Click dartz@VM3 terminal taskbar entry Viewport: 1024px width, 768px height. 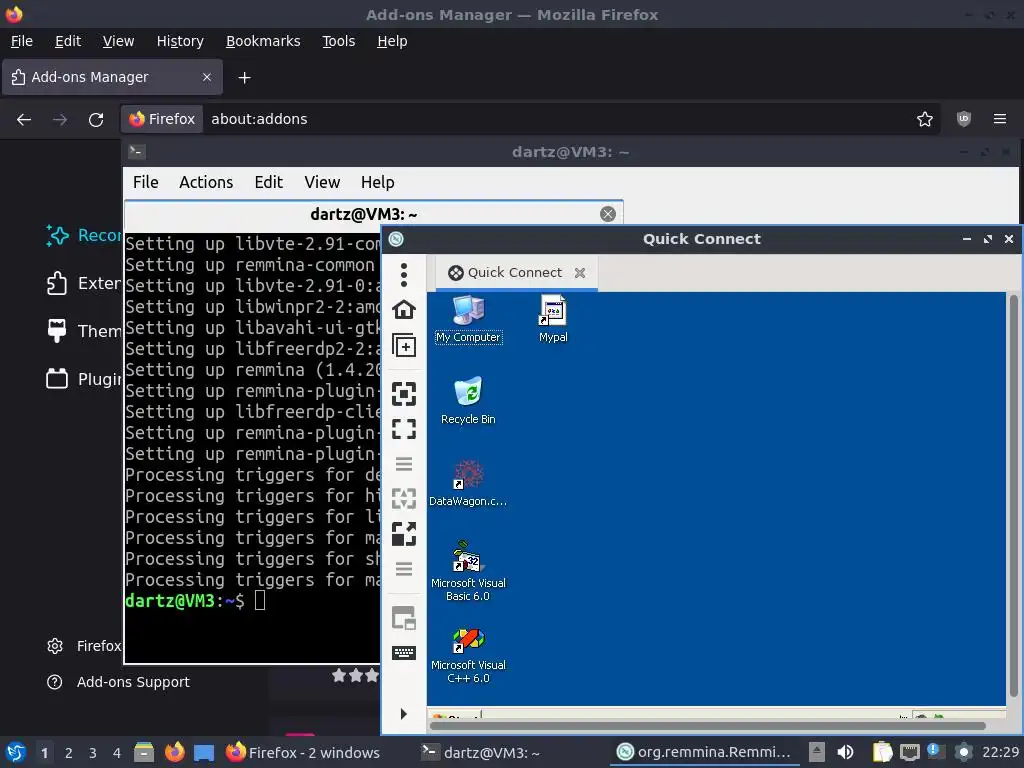pos(481,752)
